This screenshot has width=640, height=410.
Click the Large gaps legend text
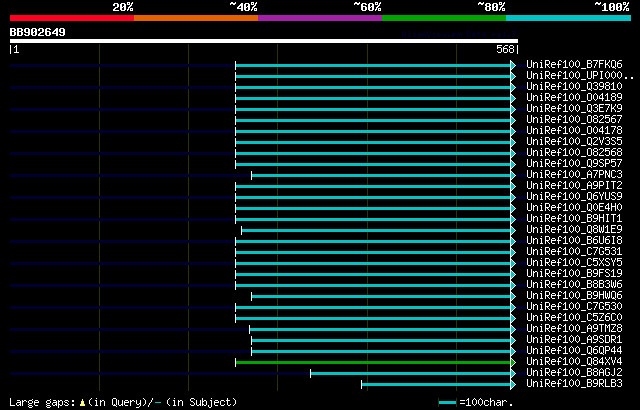click(x=123, y=402)
